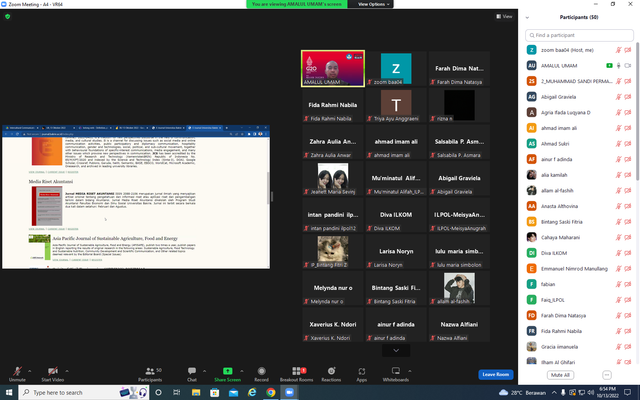Viewport: 640px width, 400px height.
Task: Click the Type here to search box
Action: (x=84, y=392)
